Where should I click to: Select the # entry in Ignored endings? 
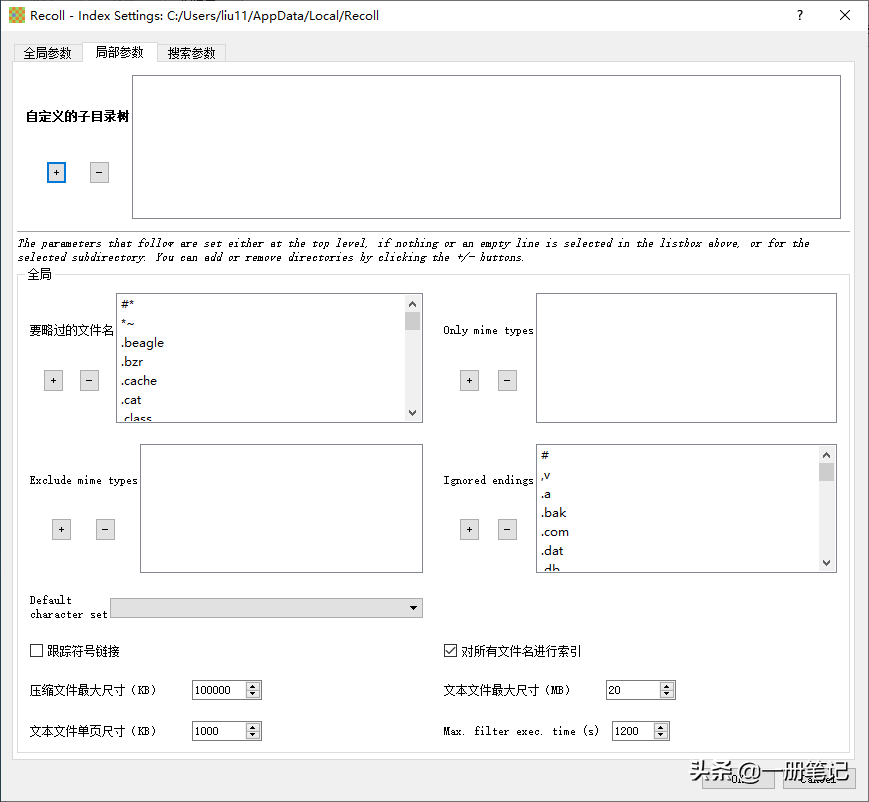tap(678, 455)
